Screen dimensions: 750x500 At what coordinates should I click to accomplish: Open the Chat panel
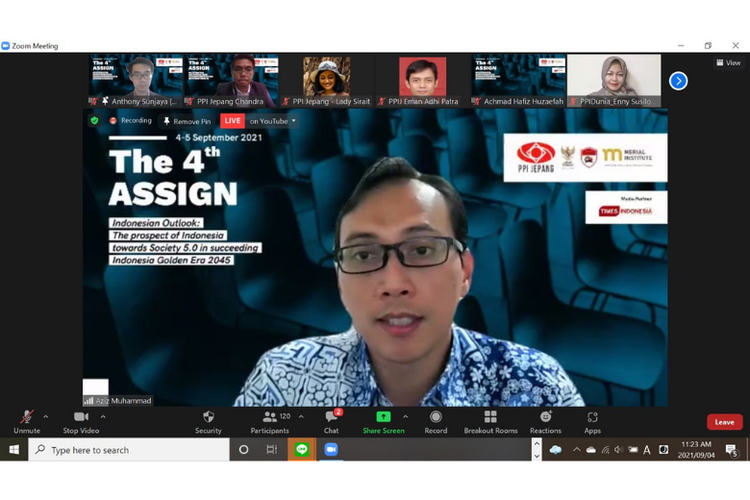[331, 418]
